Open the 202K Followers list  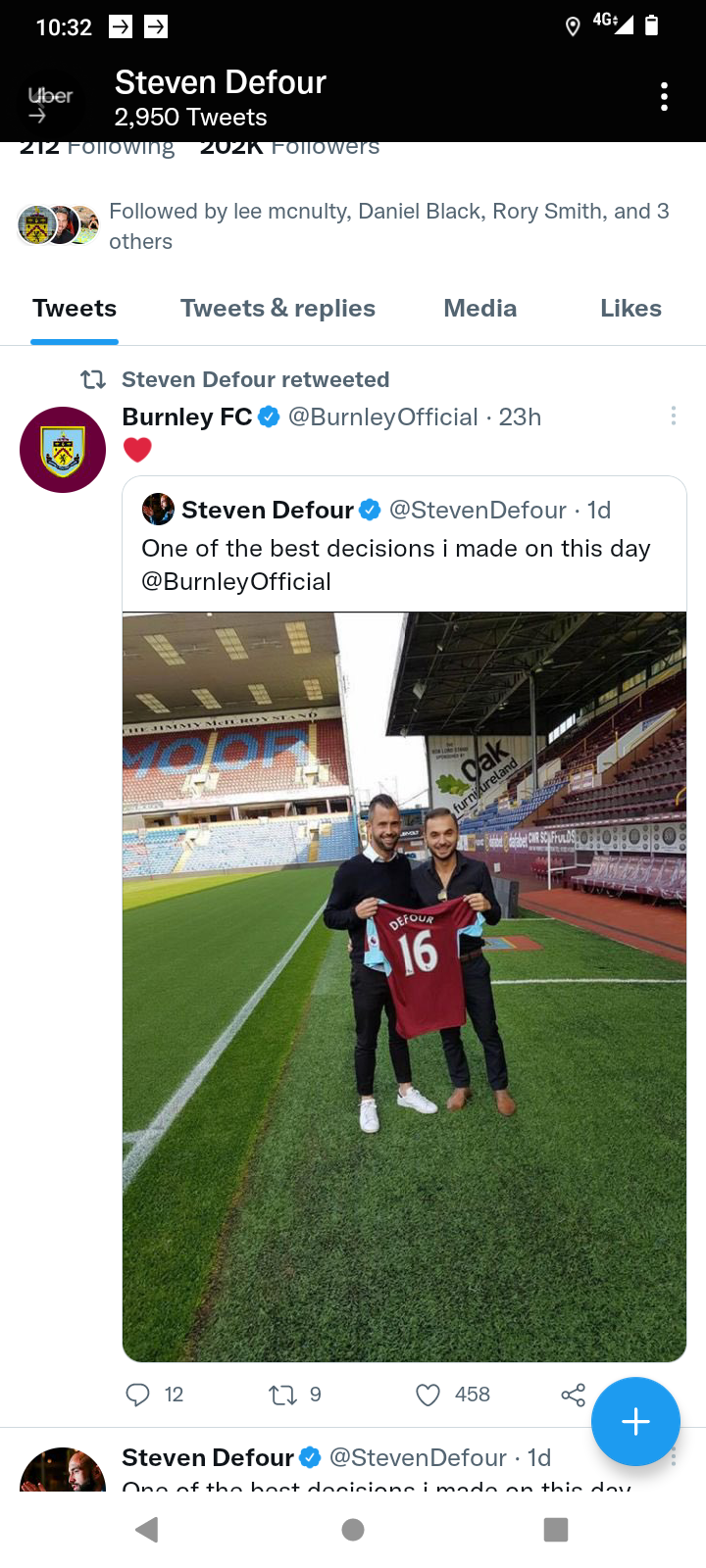(x=289, y=147)
